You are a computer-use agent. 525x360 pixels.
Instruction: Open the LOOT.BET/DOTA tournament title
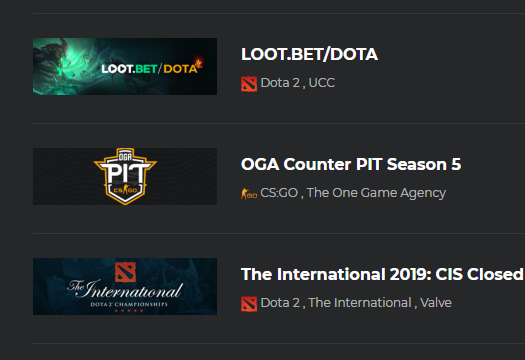[x=309, y=54]
